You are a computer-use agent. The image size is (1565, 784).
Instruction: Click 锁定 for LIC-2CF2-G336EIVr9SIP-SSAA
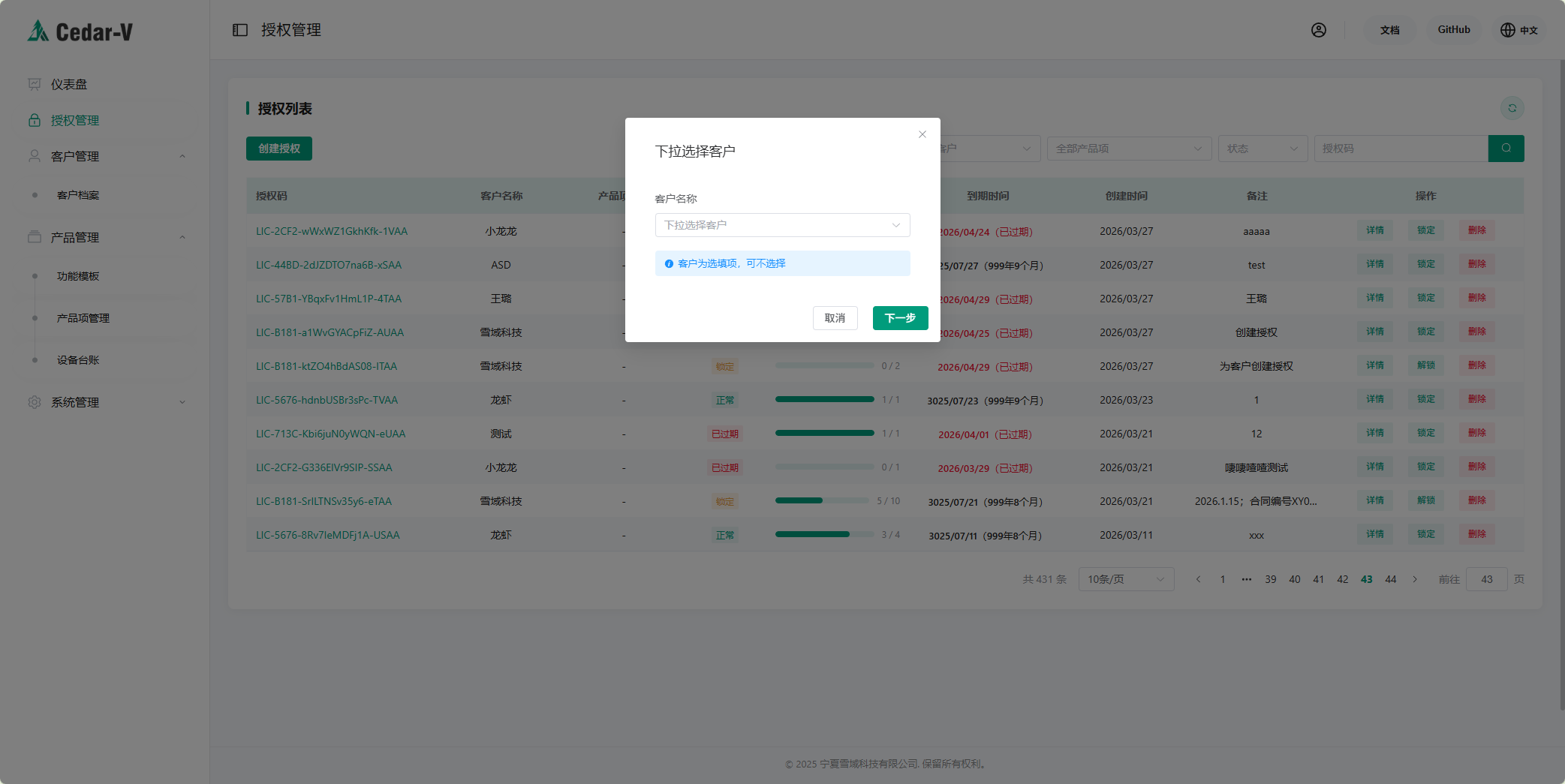[x=1426, y=467]
